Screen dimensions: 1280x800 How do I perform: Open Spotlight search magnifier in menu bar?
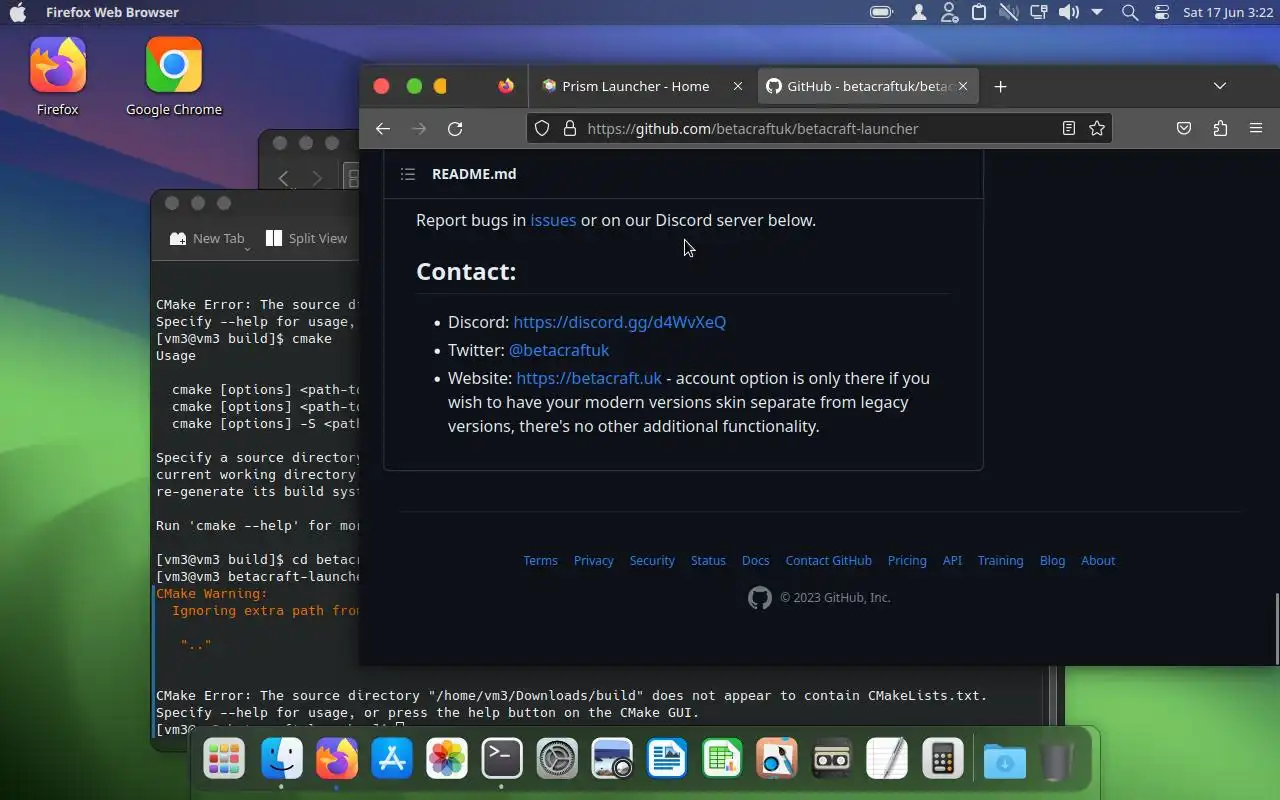1130,13
